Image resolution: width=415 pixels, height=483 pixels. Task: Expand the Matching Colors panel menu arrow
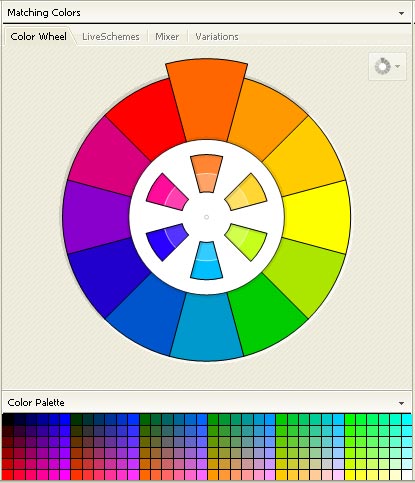pos(402,13)
